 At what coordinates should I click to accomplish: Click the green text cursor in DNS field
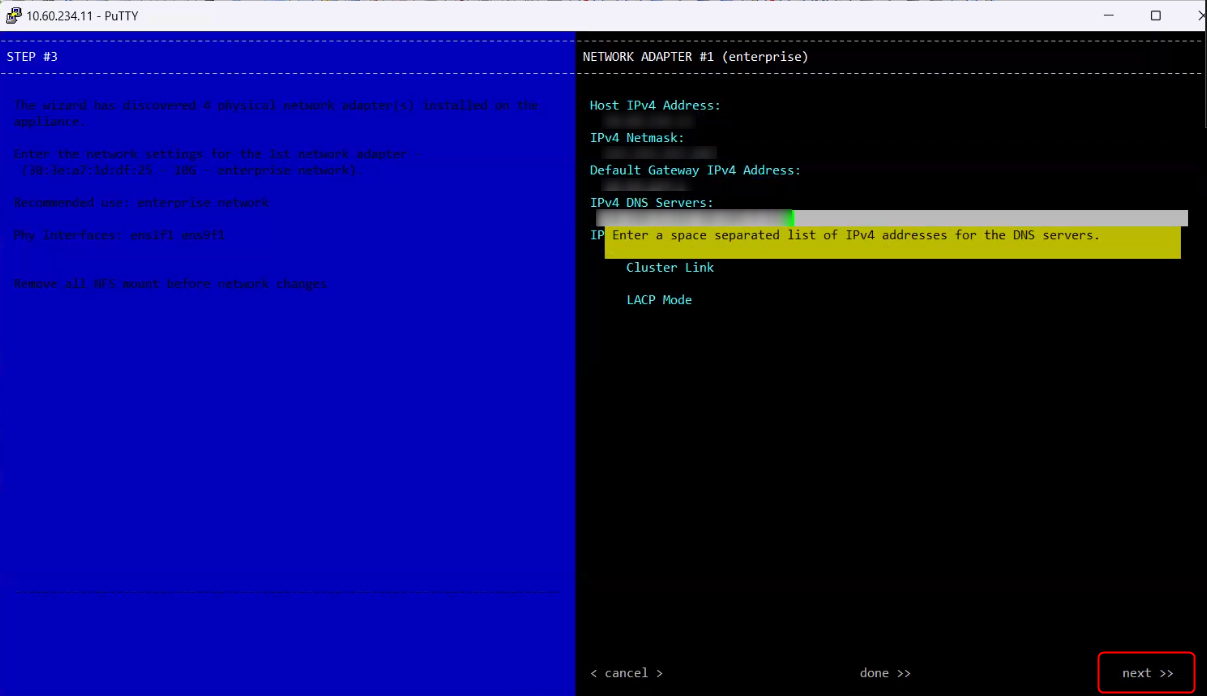tap(790, 218)
